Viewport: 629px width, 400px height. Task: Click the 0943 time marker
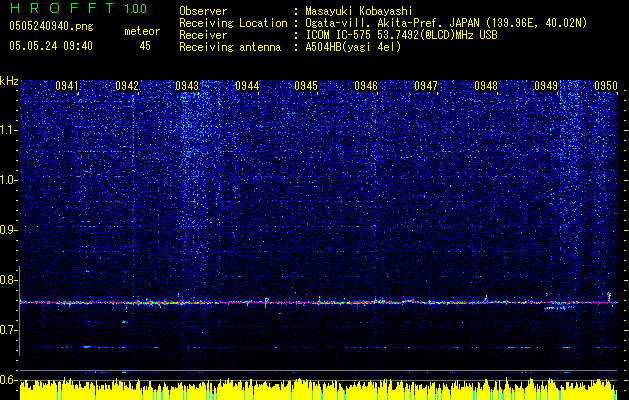[187, 86]
